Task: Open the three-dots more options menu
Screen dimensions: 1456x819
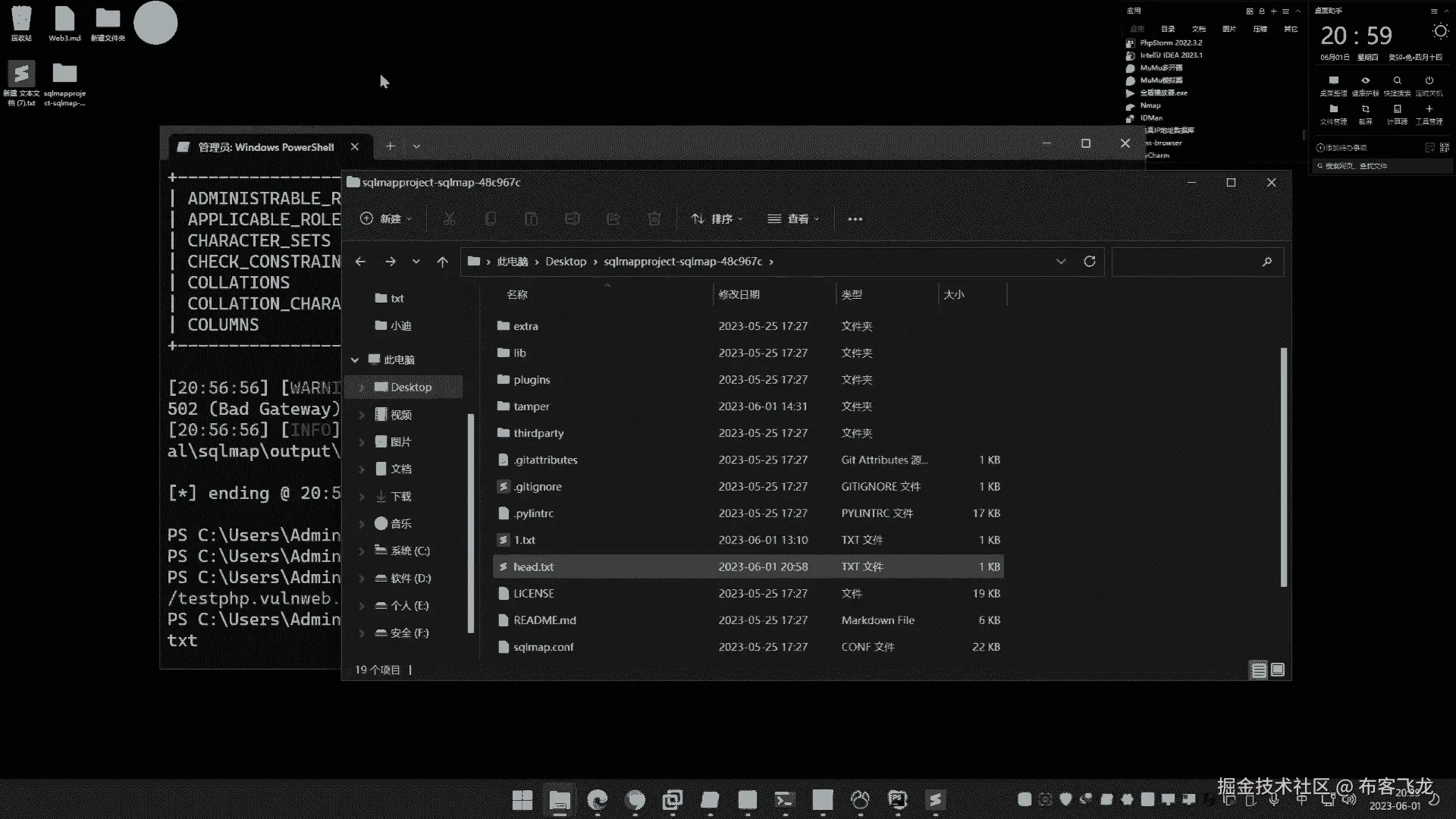Action: pos(855,219)
